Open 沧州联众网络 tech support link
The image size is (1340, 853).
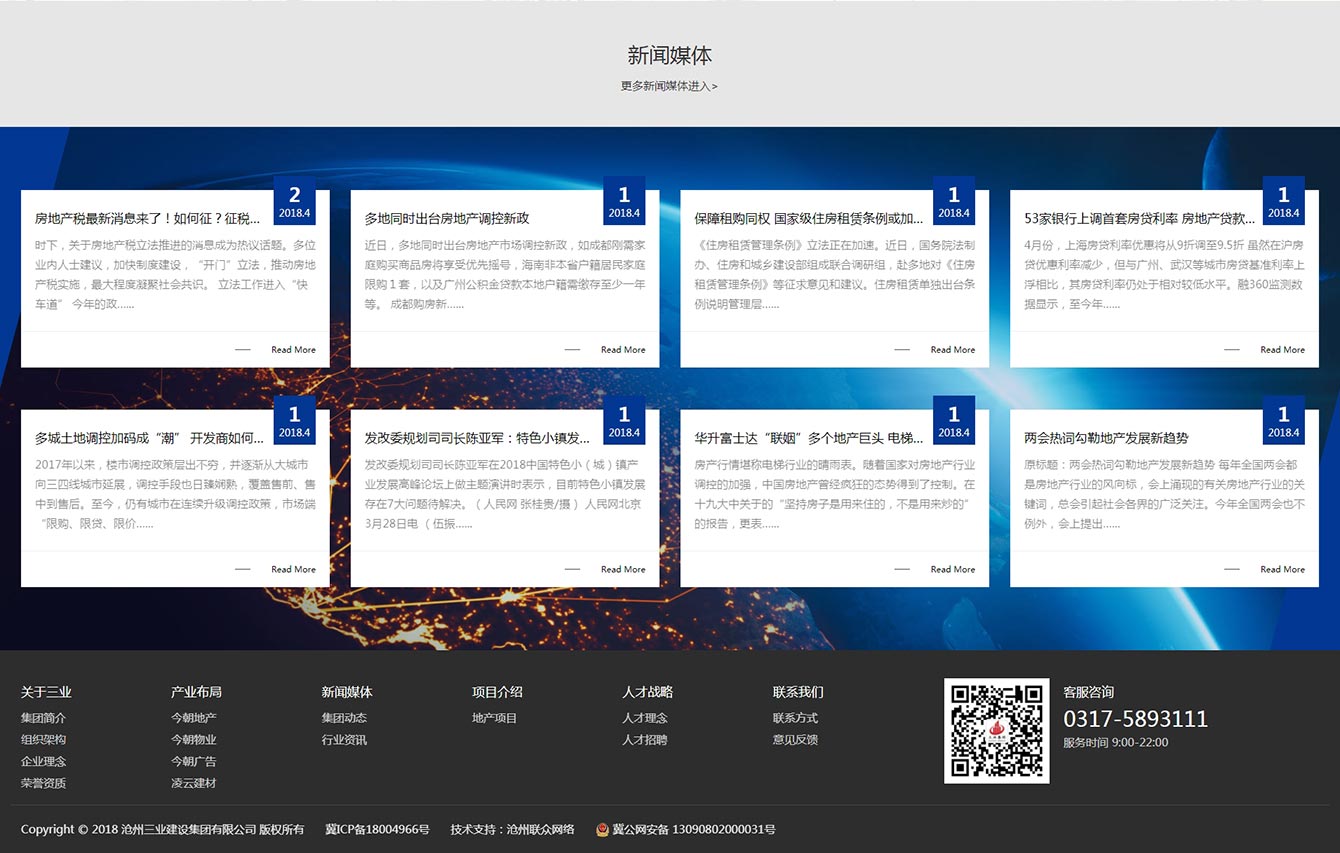click(540, 830)
